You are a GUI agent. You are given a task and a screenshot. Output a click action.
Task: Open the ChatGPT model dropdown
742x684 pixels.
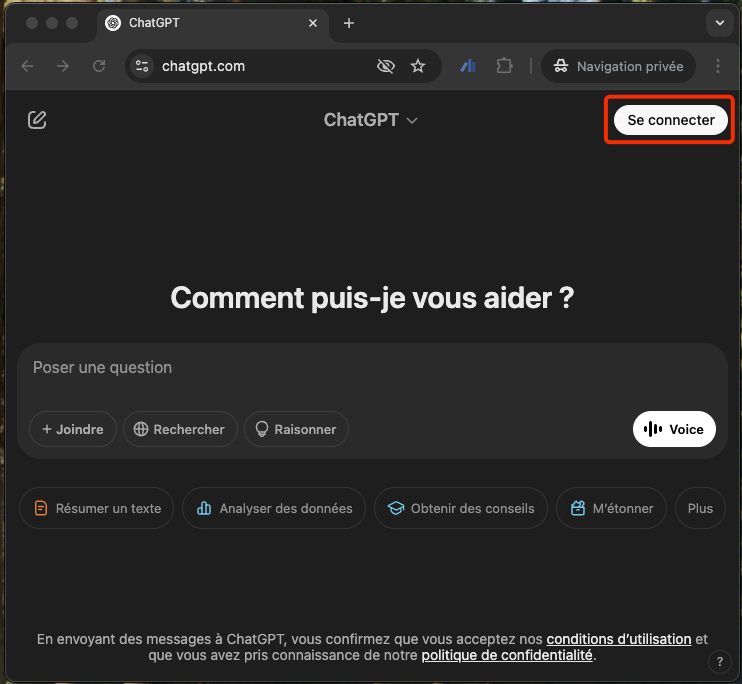click(371, 120)
